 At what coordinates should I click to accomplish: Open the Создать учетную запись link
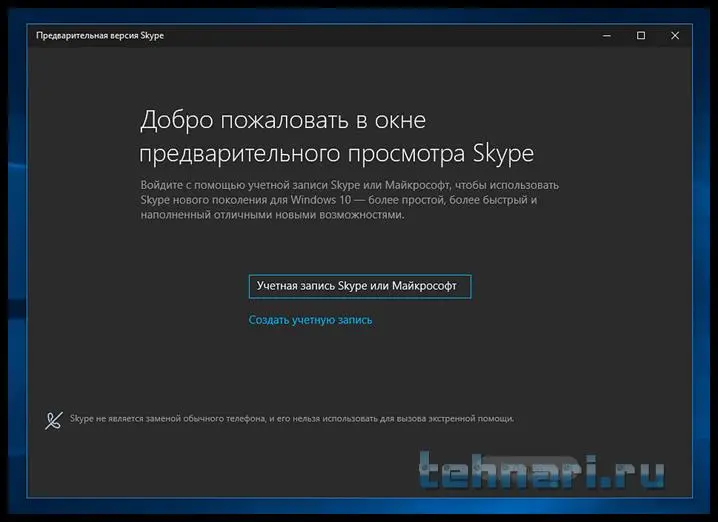pyautogui.click(x=310, y=320)
